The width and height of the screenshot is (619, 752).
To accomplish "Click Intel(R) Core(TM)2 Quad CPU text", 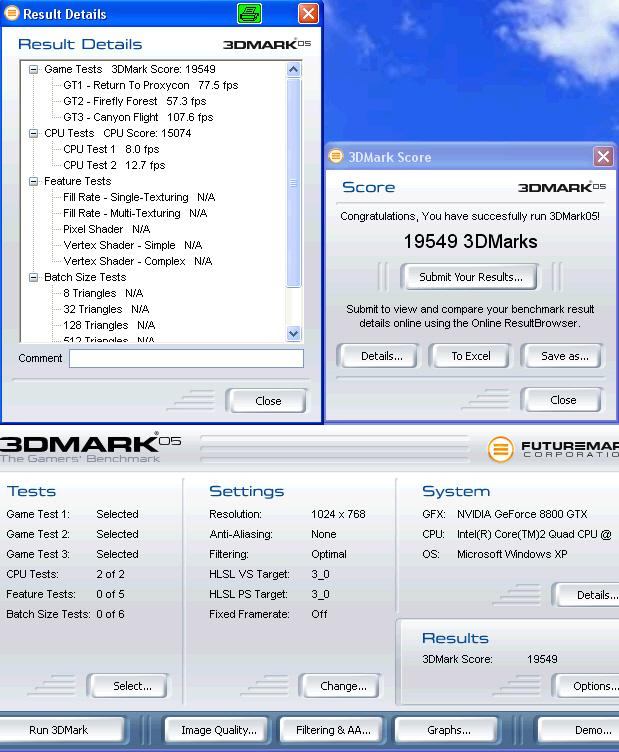I will pyautogui.click(x=534, y=534).
